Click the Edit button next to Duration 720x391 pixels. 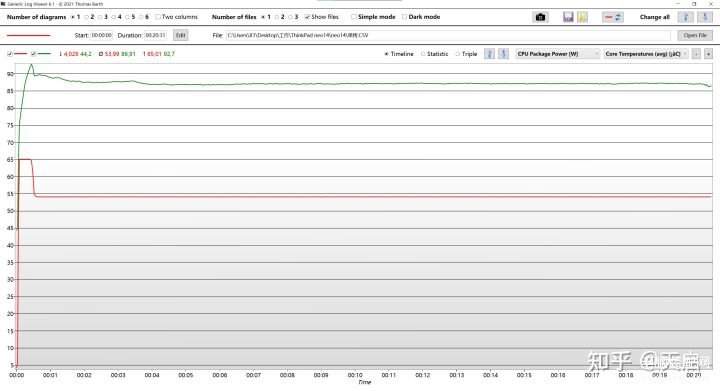pos(180,35)
